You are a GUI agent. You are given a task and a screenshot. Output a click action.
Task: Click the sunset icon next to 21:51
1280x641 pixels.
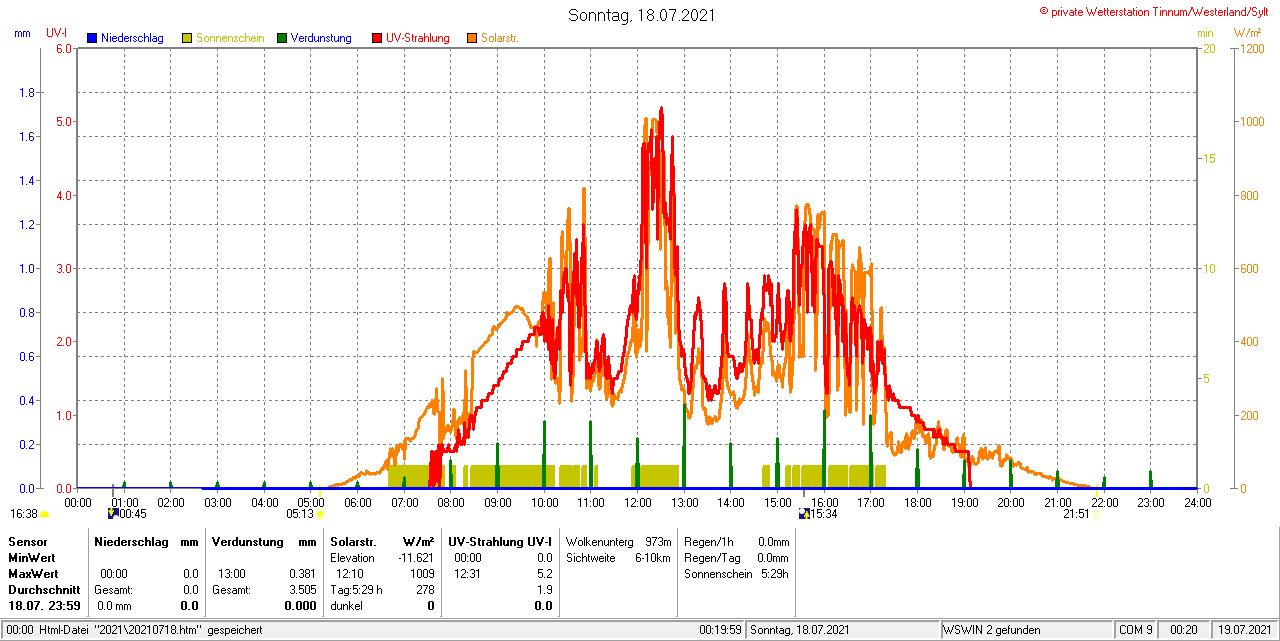tap(1096, 514)
